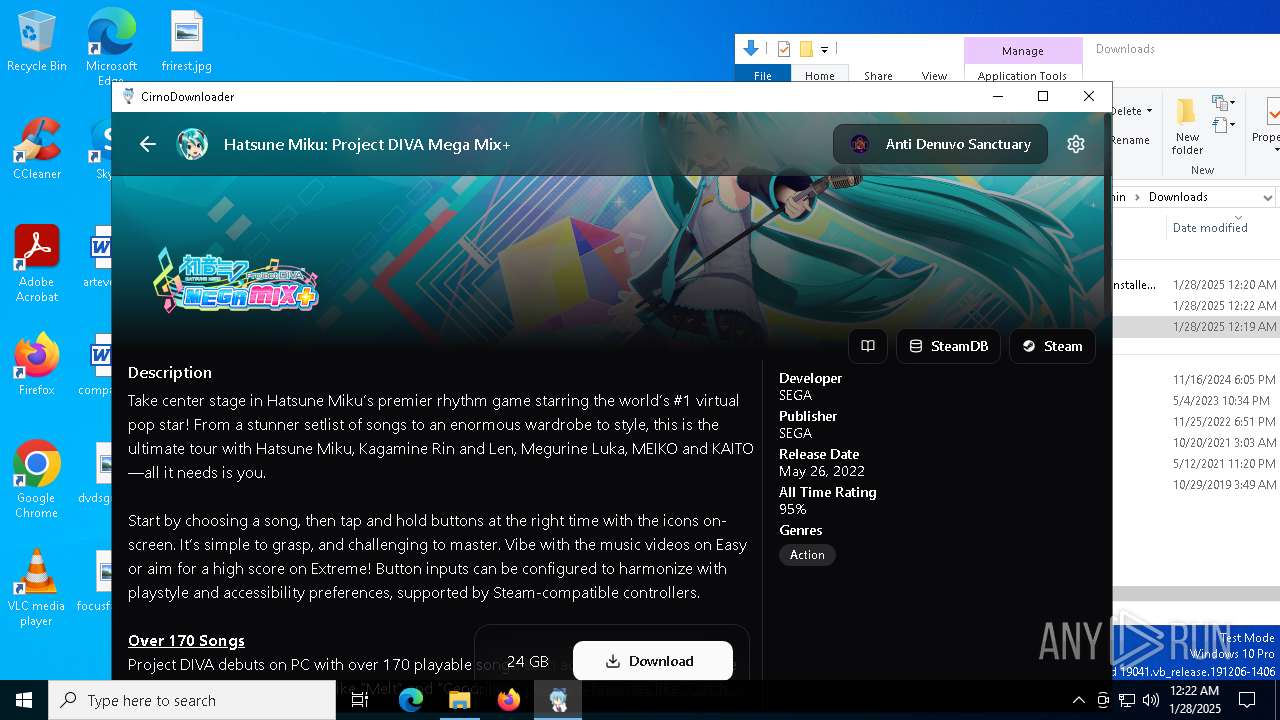The width and height of the screenshot is (1280, 720).
Task: Select the Action genre tag
Action: (807, 555)
